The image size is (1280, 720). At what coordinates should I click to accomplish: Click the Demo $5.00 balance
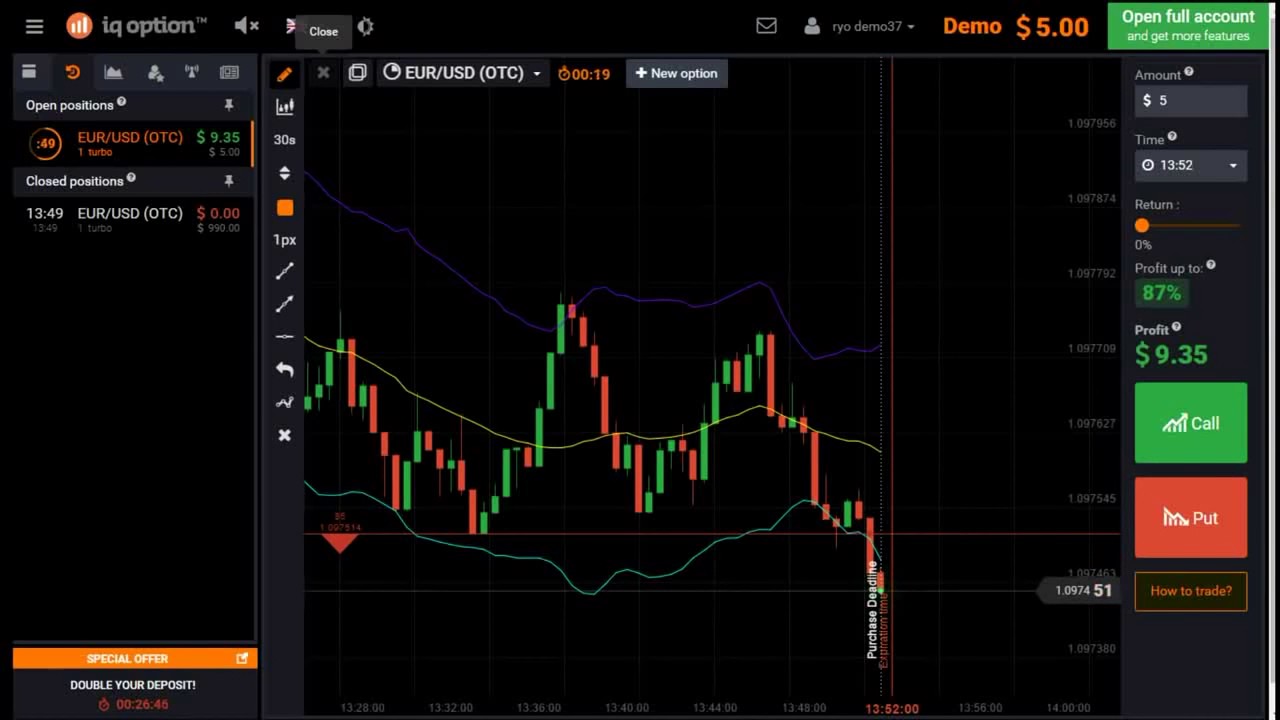click(x=1015, y=27)
